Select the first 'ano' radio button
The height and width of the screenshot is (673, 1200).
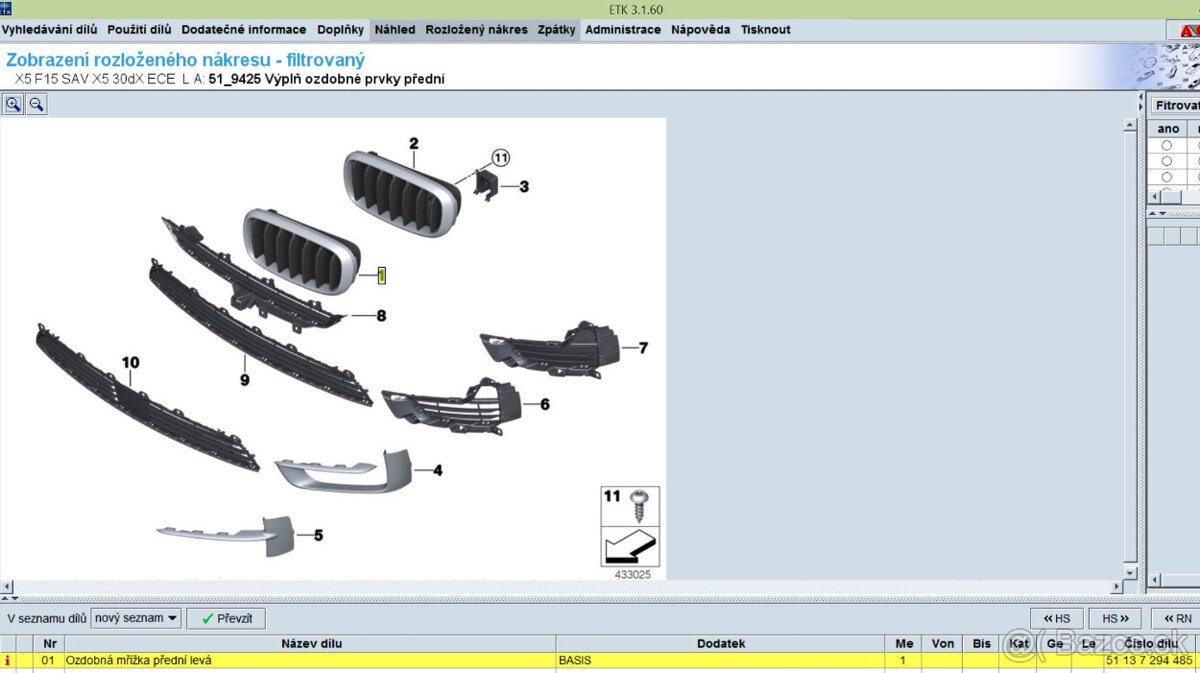[x=1166, y=146]
